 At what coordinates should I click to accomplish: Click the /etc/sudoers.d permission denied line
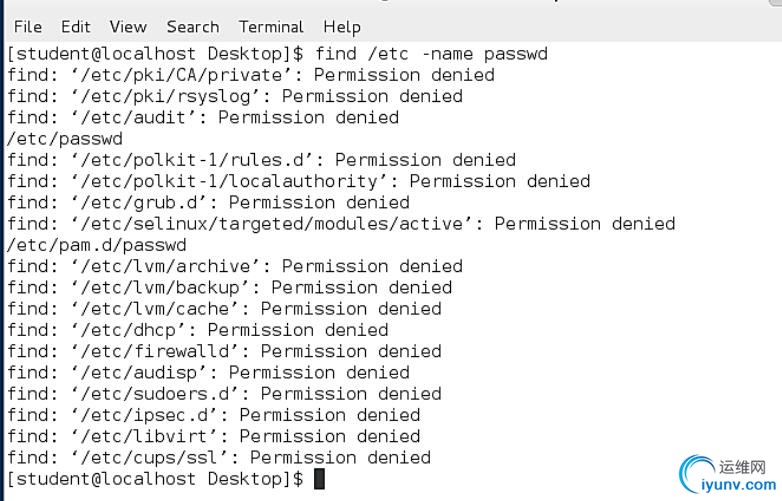pyautogui.click(x=224, y=393)
